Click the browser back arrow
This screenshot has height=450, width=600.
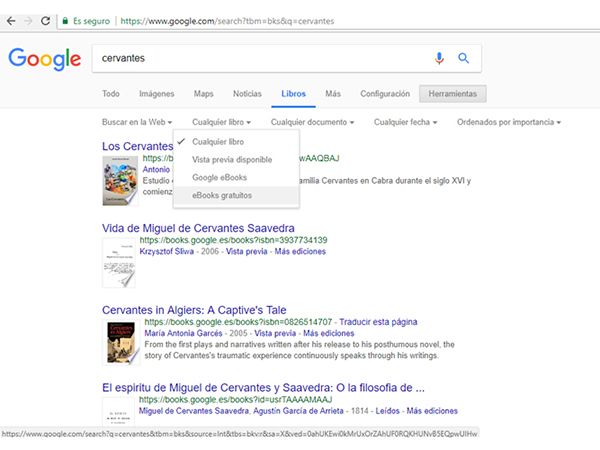pyautogui.click(x=11, y=20)
